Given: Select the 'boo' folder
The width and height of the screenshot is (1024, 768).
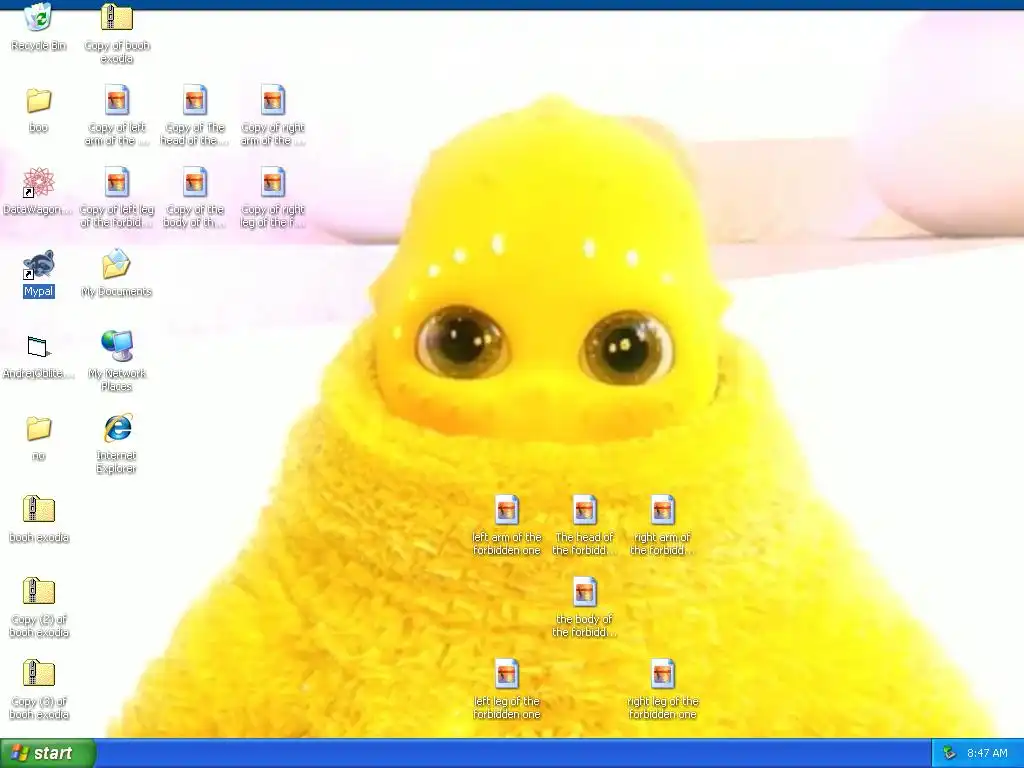Looking at the screenshot, I should pyautogui.click(x=39, y=101).
